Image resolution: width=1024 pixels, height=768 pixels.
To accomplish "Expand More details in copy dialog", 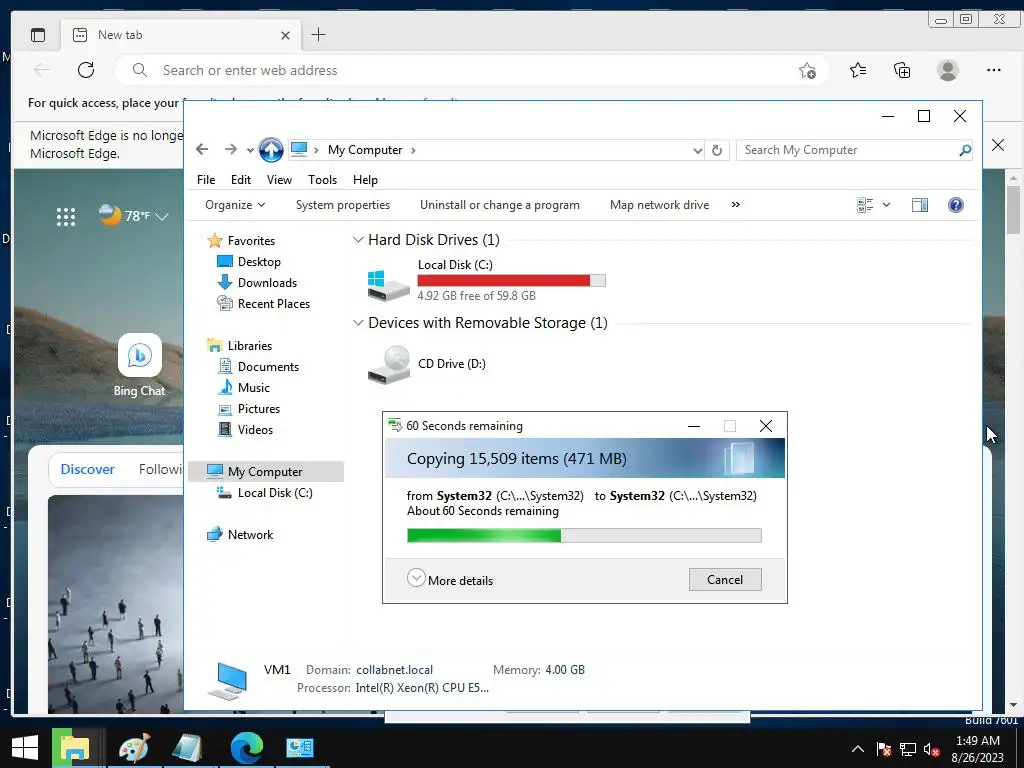I will (450, 580).
